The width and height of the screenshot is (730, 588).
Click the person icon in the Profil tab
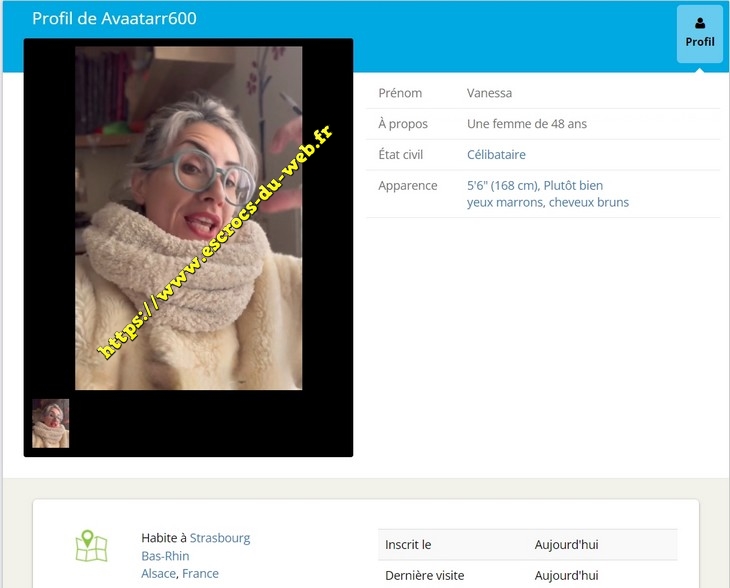coord(699,23)
